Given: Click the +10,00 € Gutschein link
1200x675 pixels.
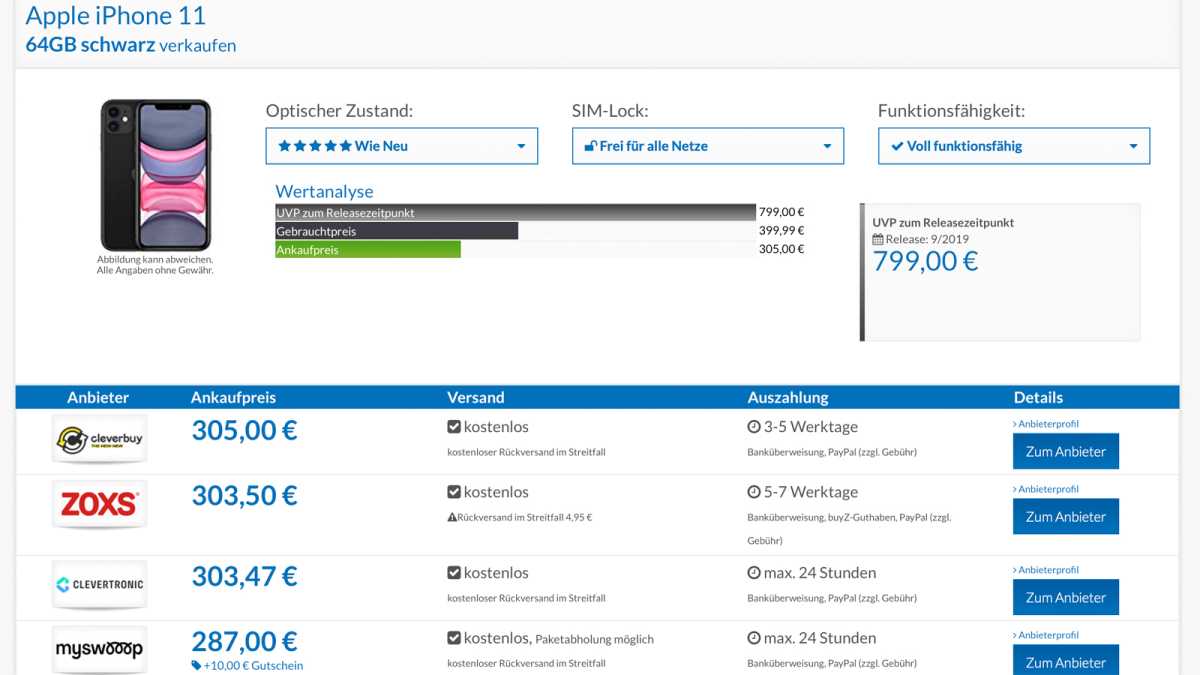Looking at the screenshot, I should [x=253, y=666].
